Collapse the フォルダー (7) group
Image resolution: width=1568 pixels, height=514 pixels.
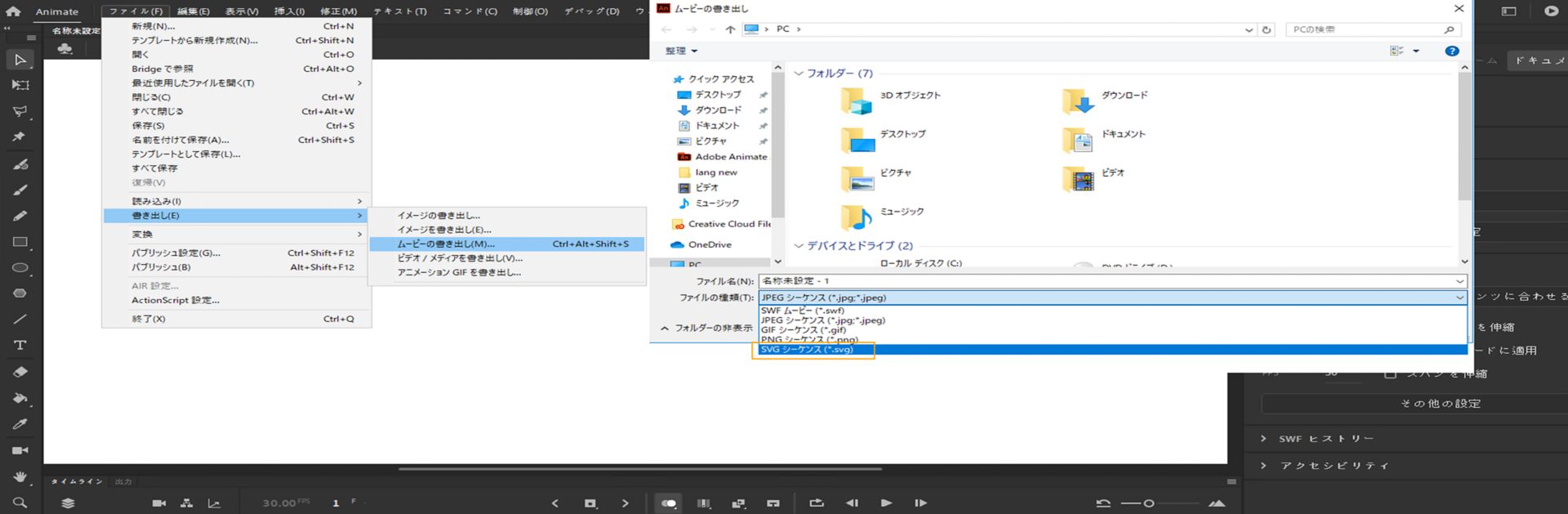click(799, 74)
